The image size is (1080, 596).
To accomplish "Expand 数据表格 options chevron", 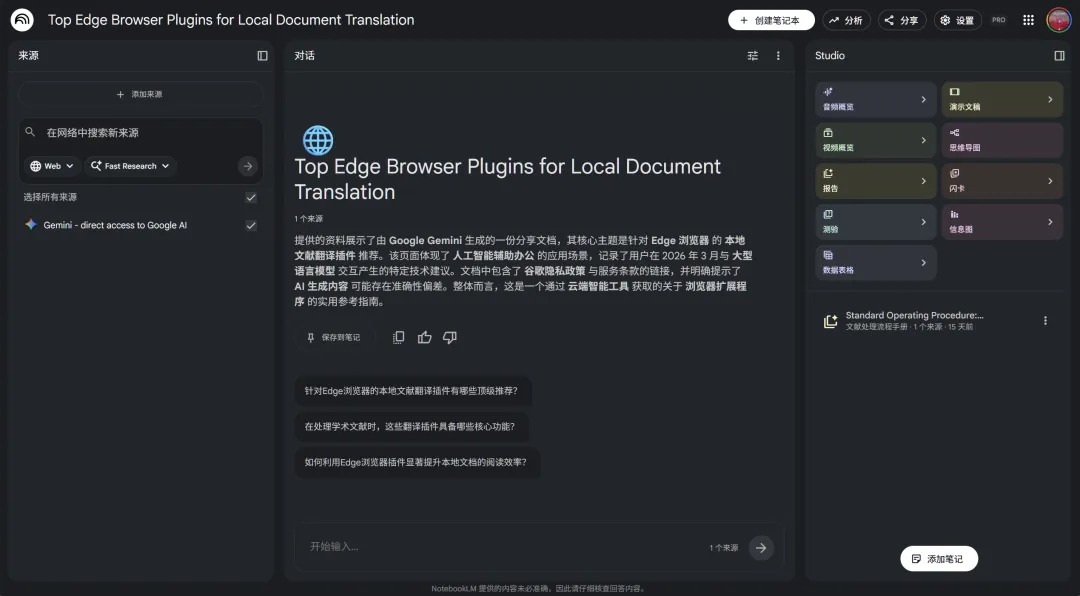I will (x=924, y=262).
